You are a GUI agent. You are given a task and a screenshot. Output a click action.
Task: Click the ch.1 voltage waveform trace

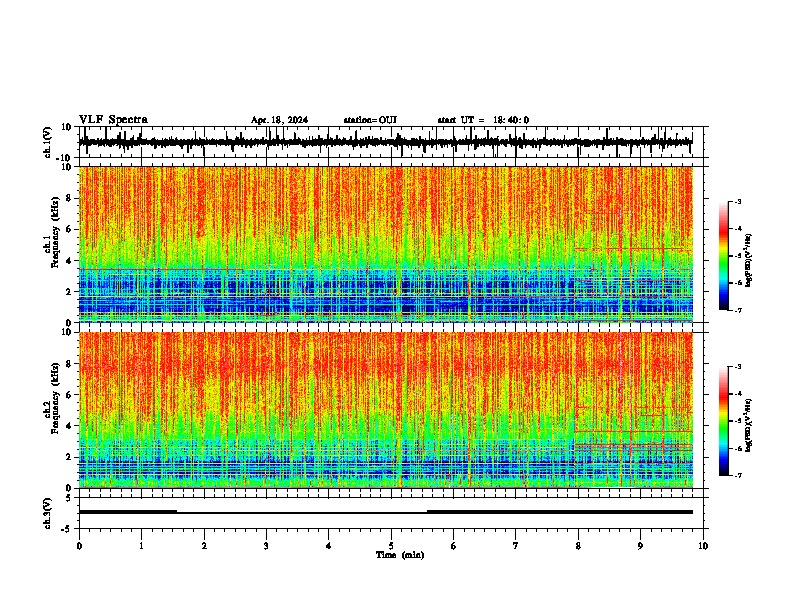click(x=385, y=142)
